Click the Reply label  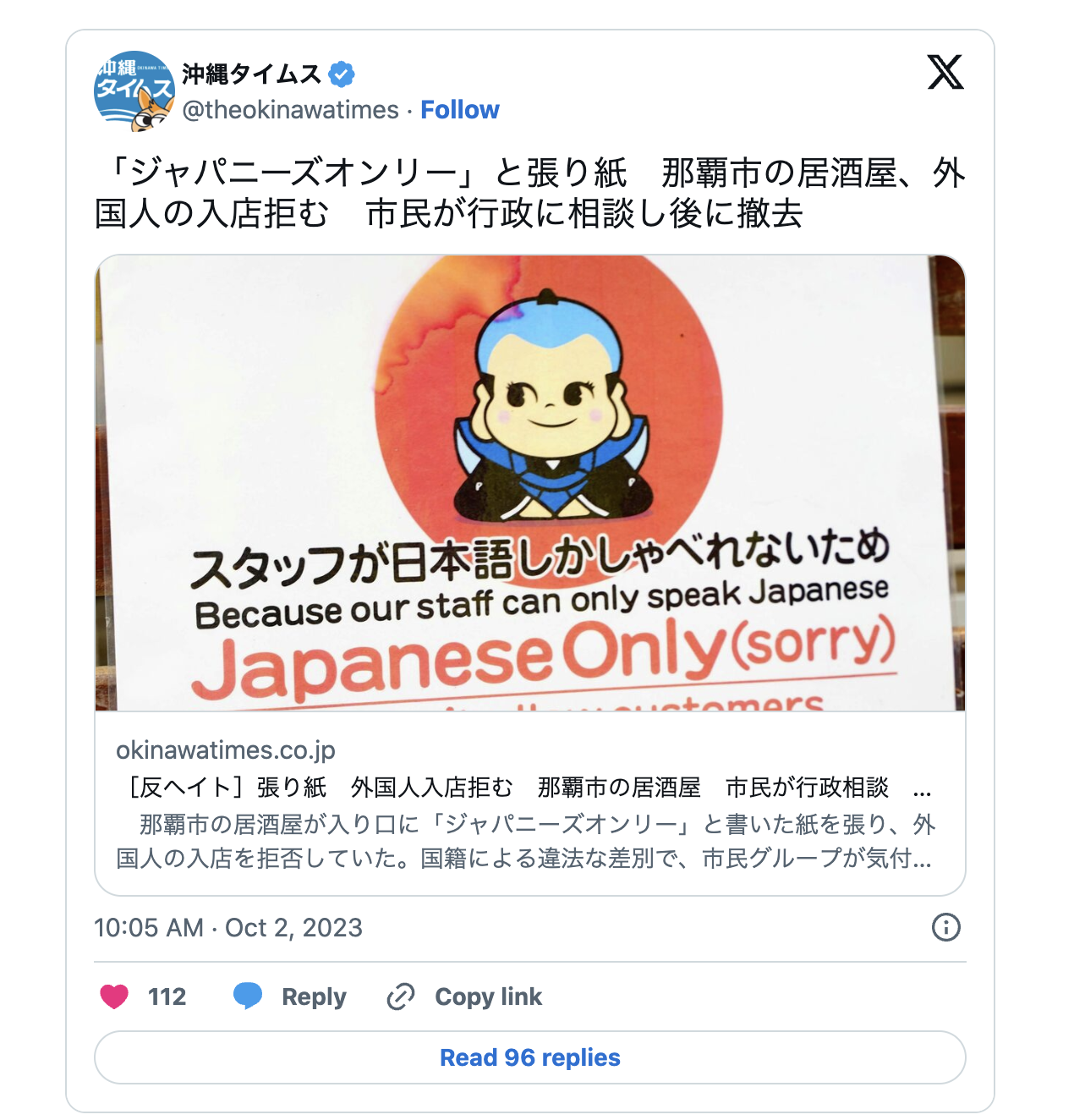[314, 996]
